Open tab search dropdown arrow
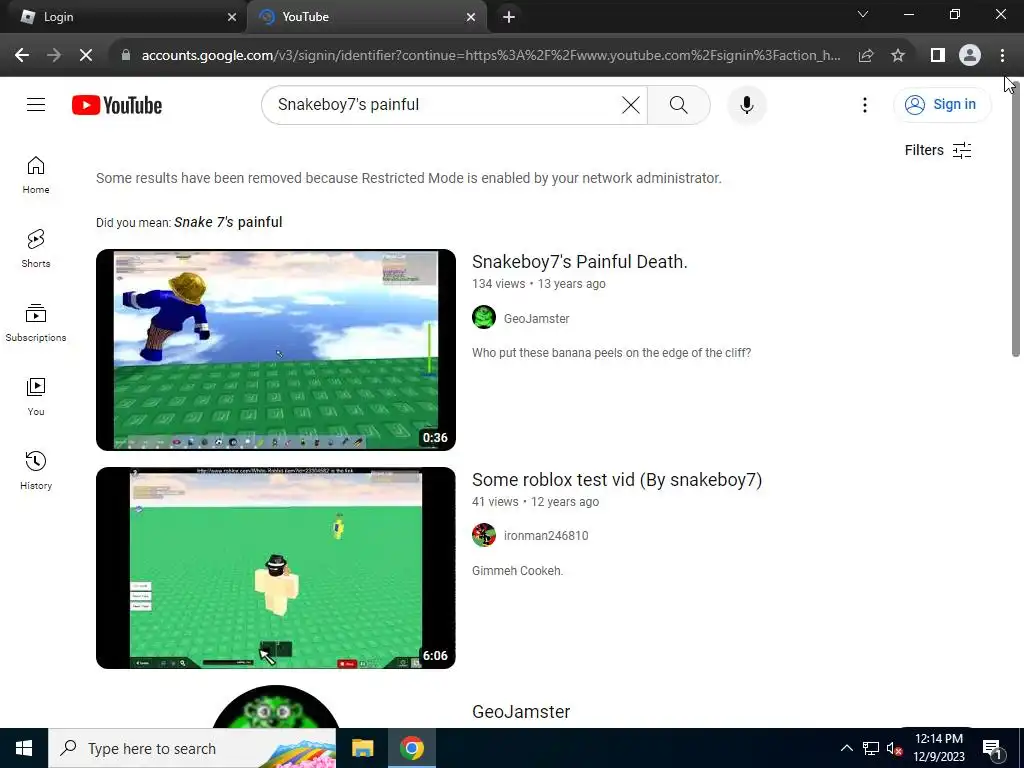 point(863,14)
